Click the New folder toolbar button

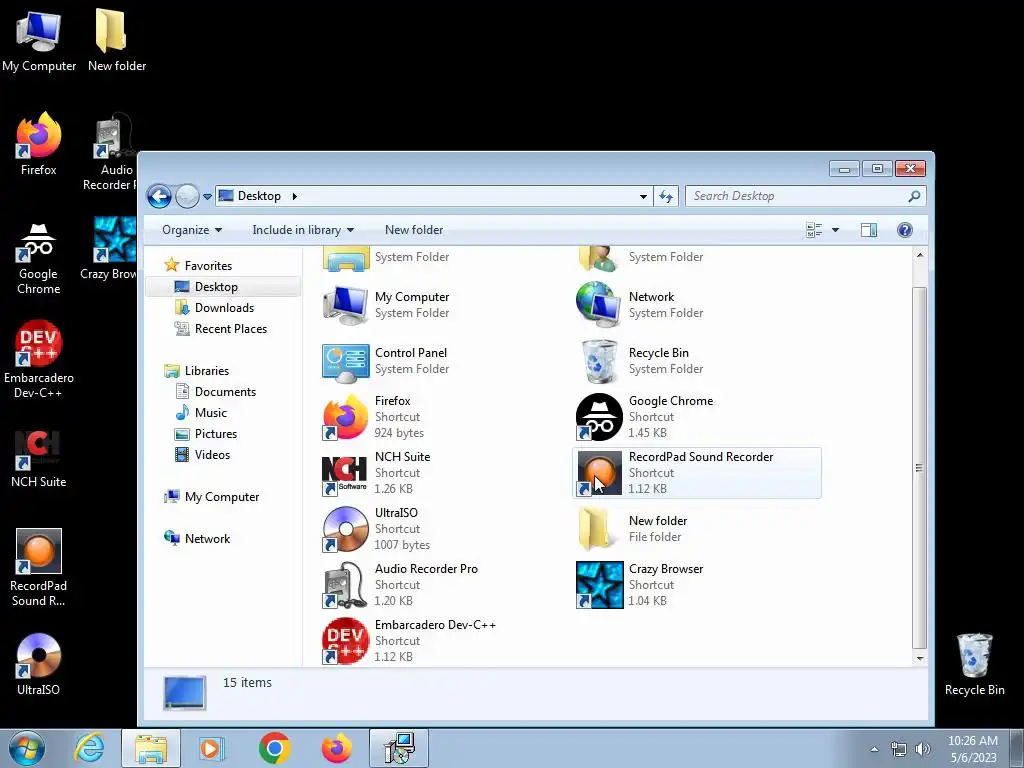click(414, 230)
